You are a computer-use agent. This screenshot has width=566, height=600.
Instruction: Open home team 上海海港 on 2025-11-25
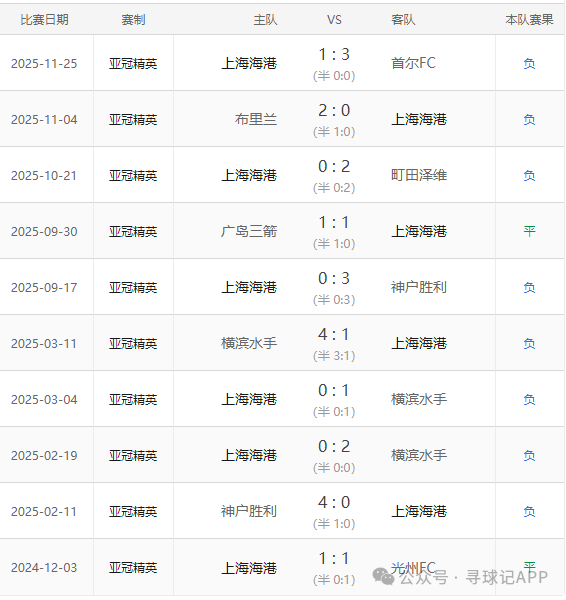point(249,63)
